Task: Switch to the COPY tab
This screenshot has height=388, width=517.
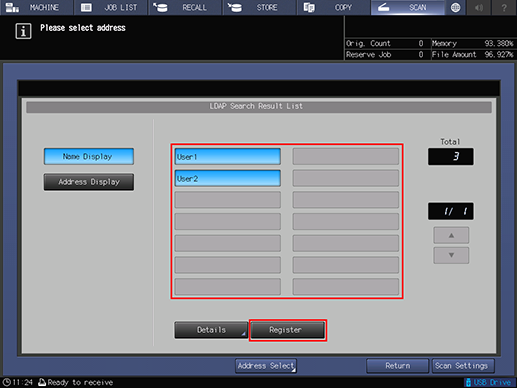Action: (x=334, y=7)
